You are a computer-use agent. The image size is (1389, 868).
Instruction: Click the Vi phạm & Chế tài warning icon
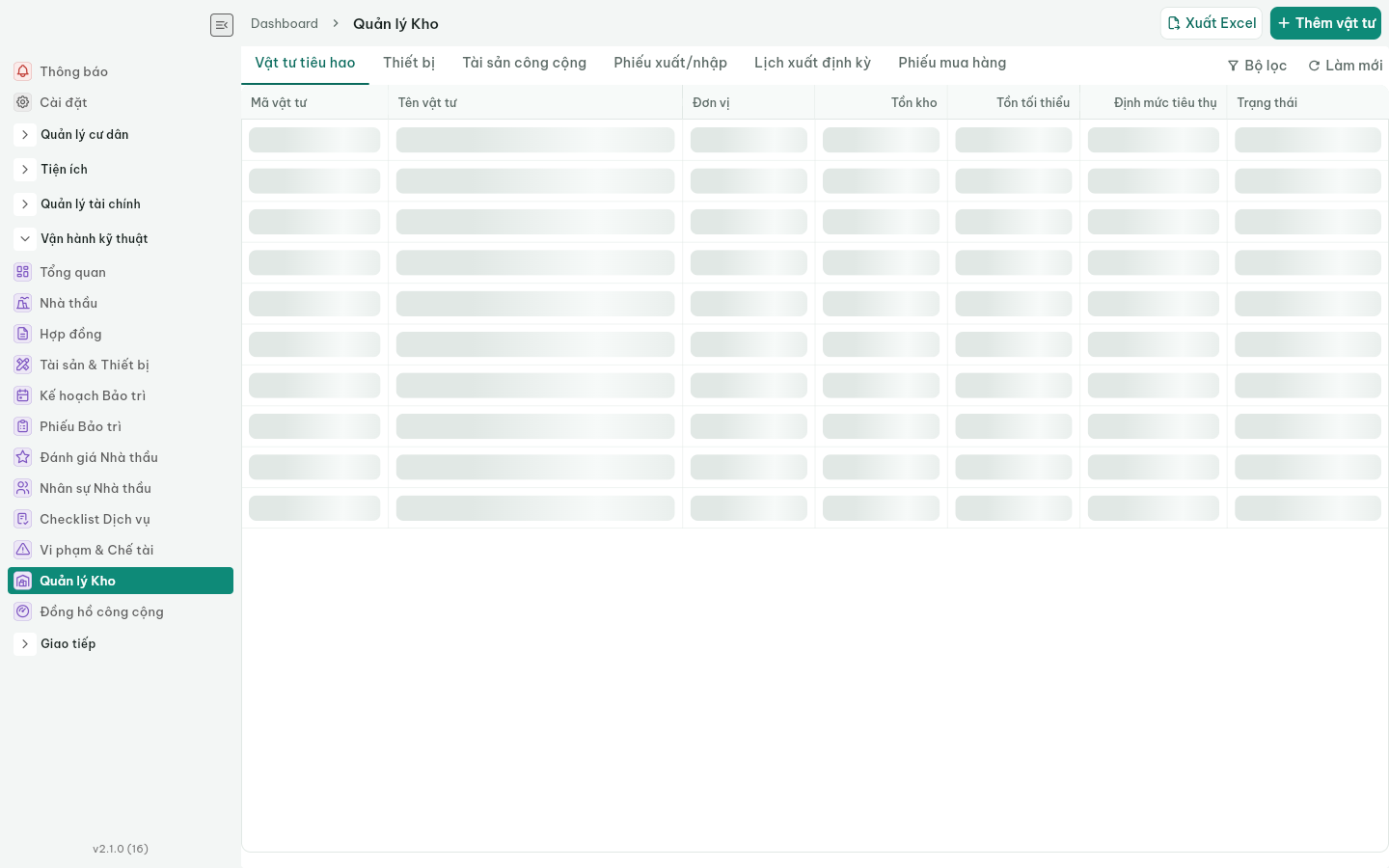(23, 550)
